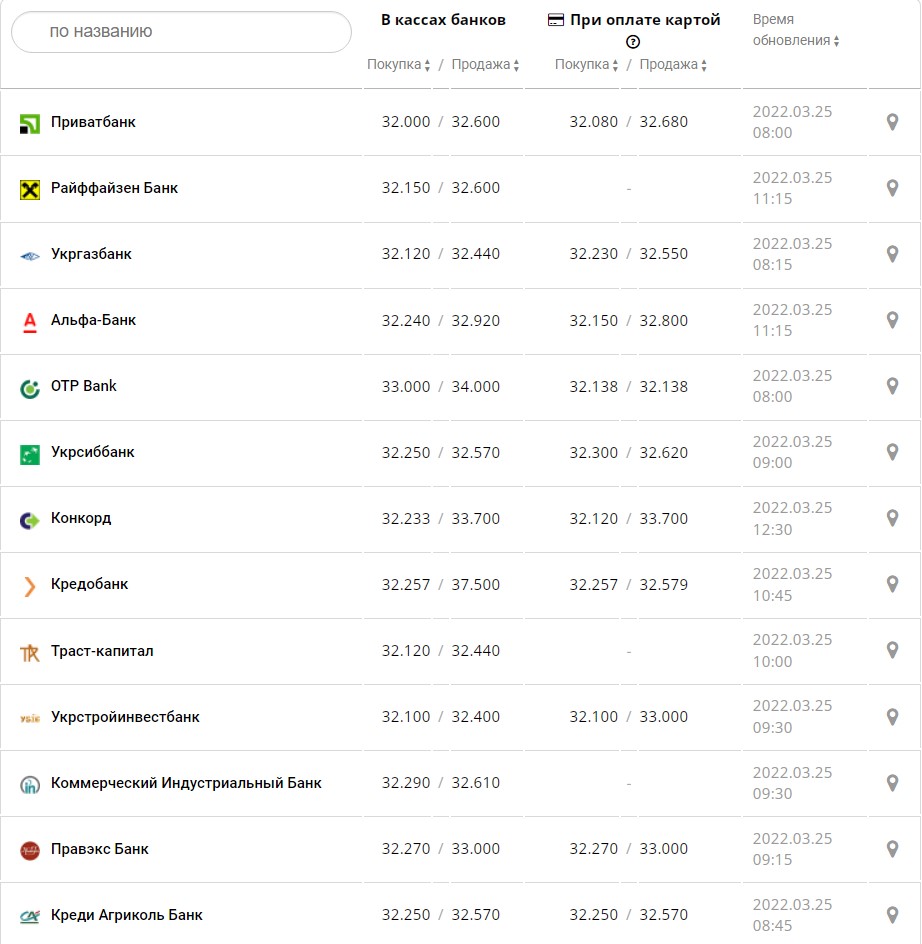Open Коммерческий Индустриальный Банк link
922x944 pixels.
point(186,783)
